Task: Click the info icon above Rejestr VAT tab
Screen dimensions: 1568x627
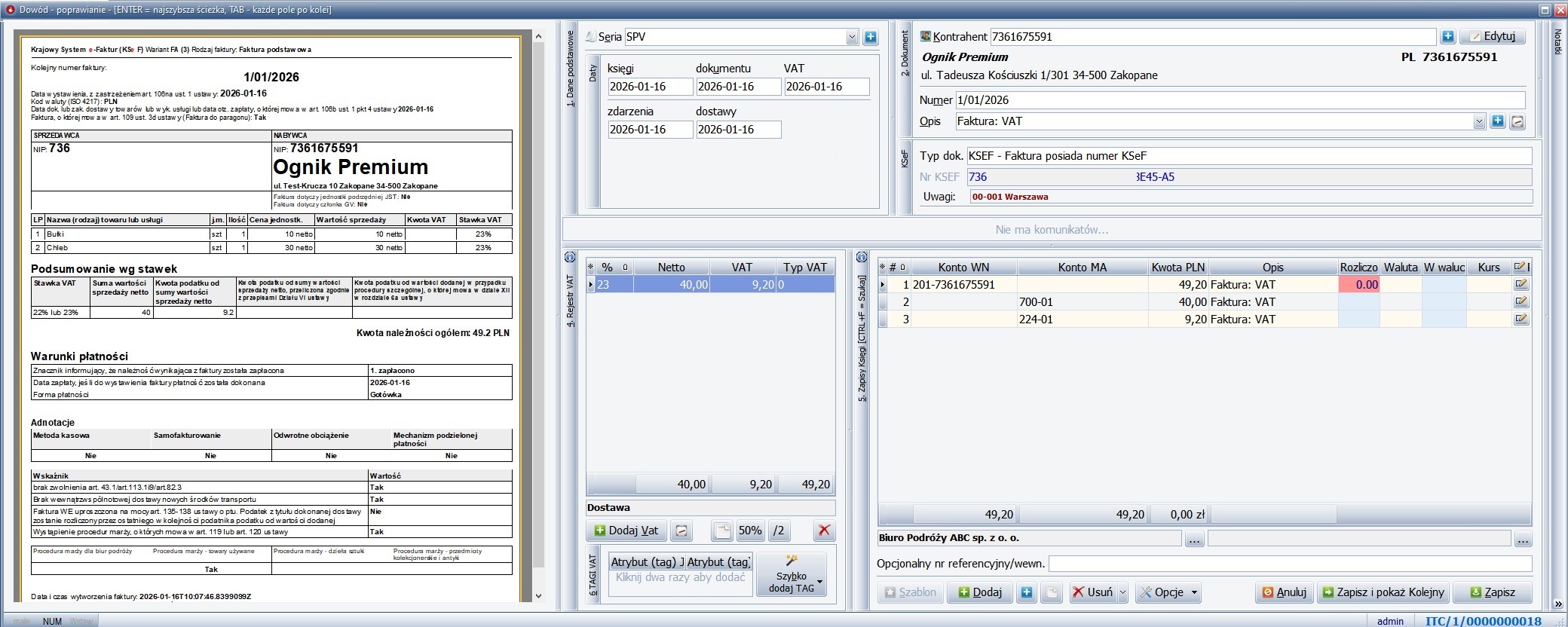Action: pyautogui.click(x=570, y=258)
